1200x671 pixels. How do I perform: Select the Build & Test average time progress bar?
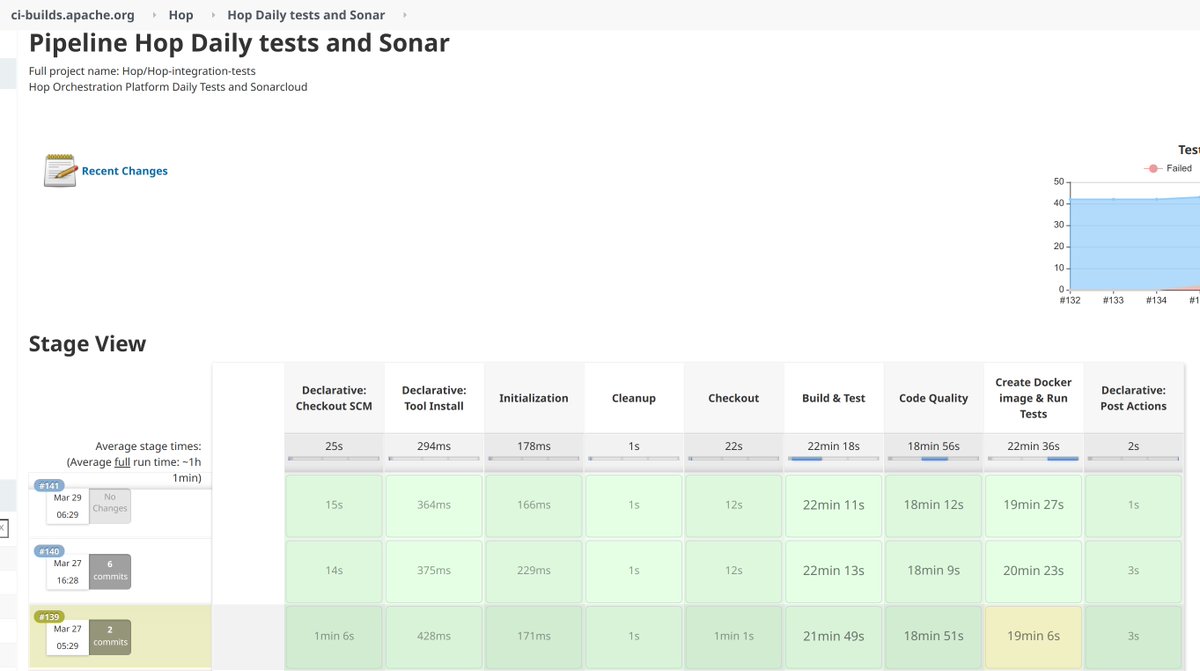click(x=834, y=459)
